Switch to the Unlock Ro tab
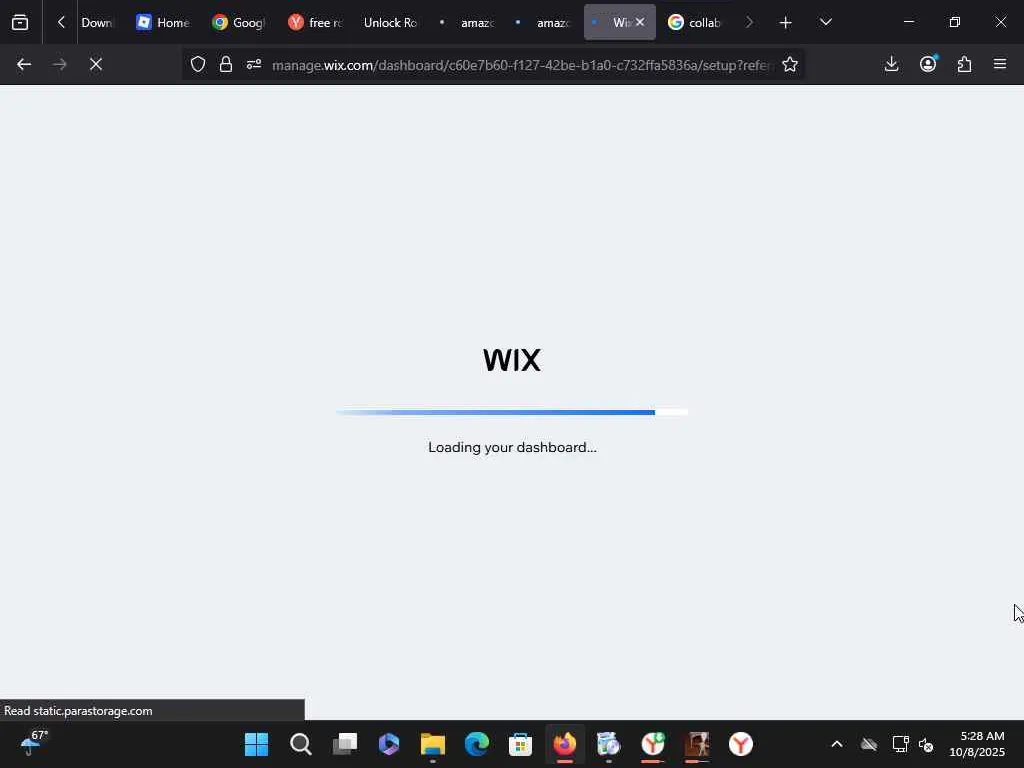Viewport: 1024px width, 768px height. click(391, 22)
